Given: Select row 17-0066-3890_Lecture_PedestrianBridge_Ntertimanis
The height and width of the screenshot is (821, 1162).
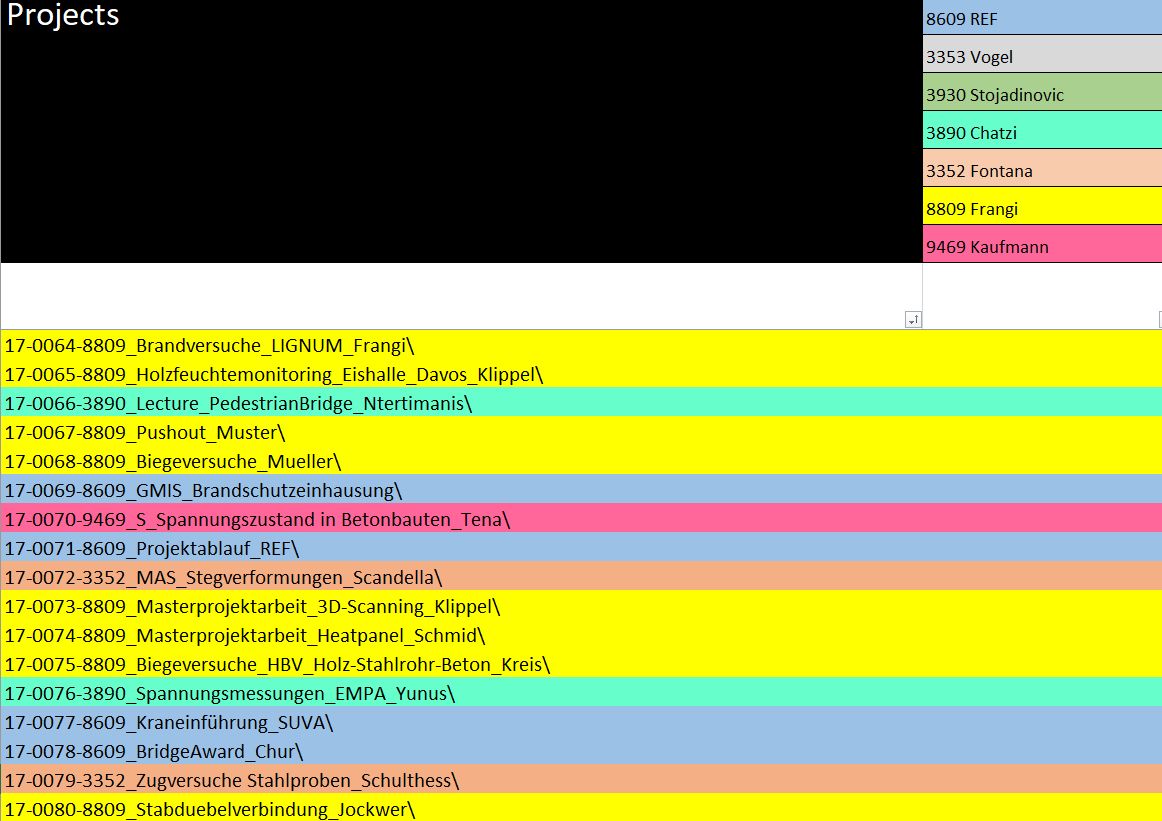Looking at the screenshot, I should click(x=581, y=402).
